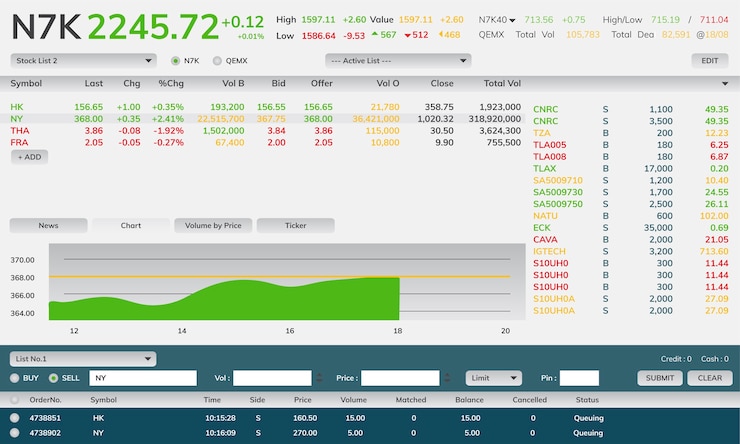740x444 pixels.
Task: Open the Stock List 2 dropdown
Action: [x=84, y=60]
